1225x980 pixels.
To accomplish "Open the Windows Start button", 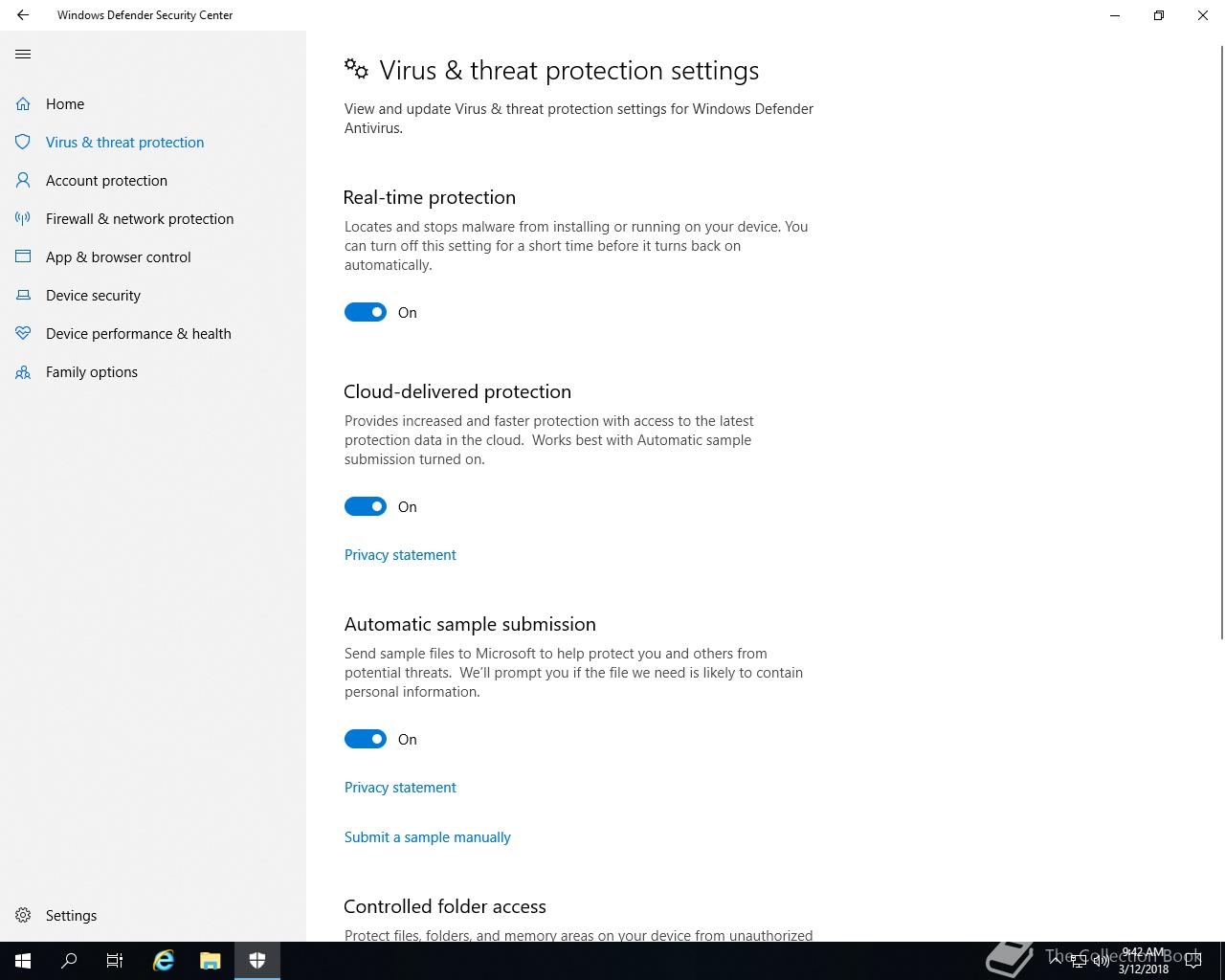I will pos(23,960).
